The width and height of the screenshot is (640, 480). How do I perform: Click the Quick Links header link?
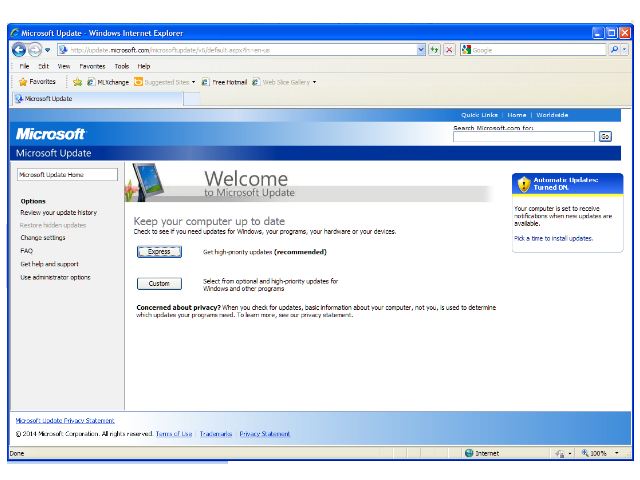(479, 115)
